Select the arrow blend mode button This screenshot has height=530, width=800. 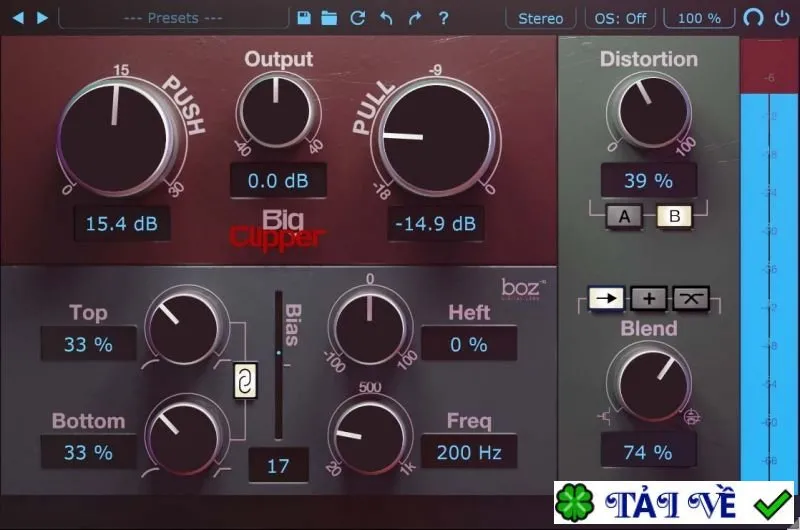click(x=606, y=298)
